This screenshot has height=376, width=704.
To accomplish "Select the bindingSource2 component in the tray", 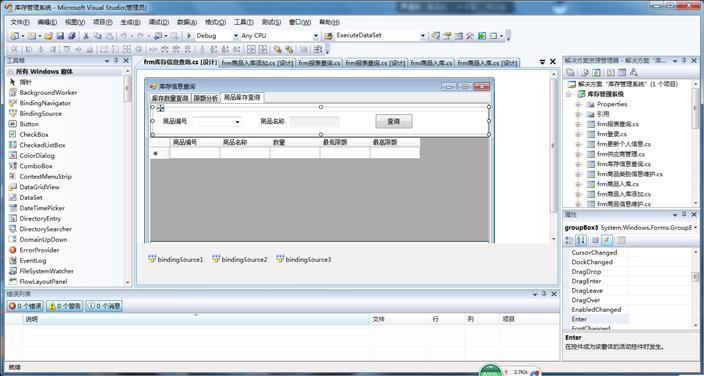I will tap(240, 259).
